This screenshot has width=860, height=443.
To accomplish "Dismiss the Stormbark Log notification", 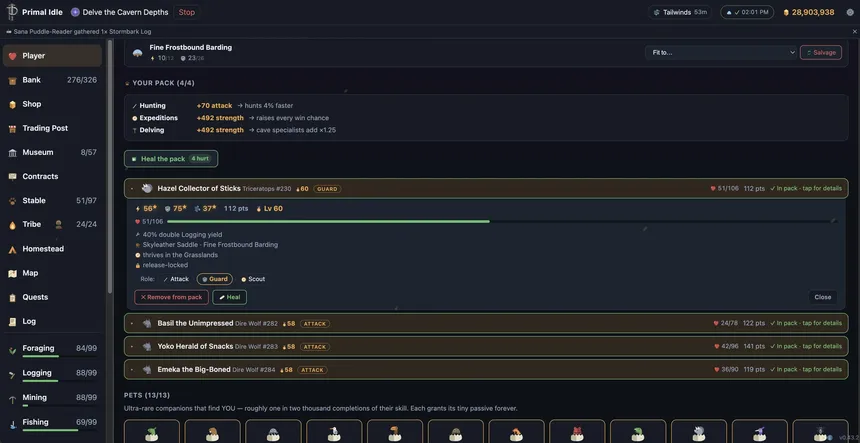I will click(855, 32).
